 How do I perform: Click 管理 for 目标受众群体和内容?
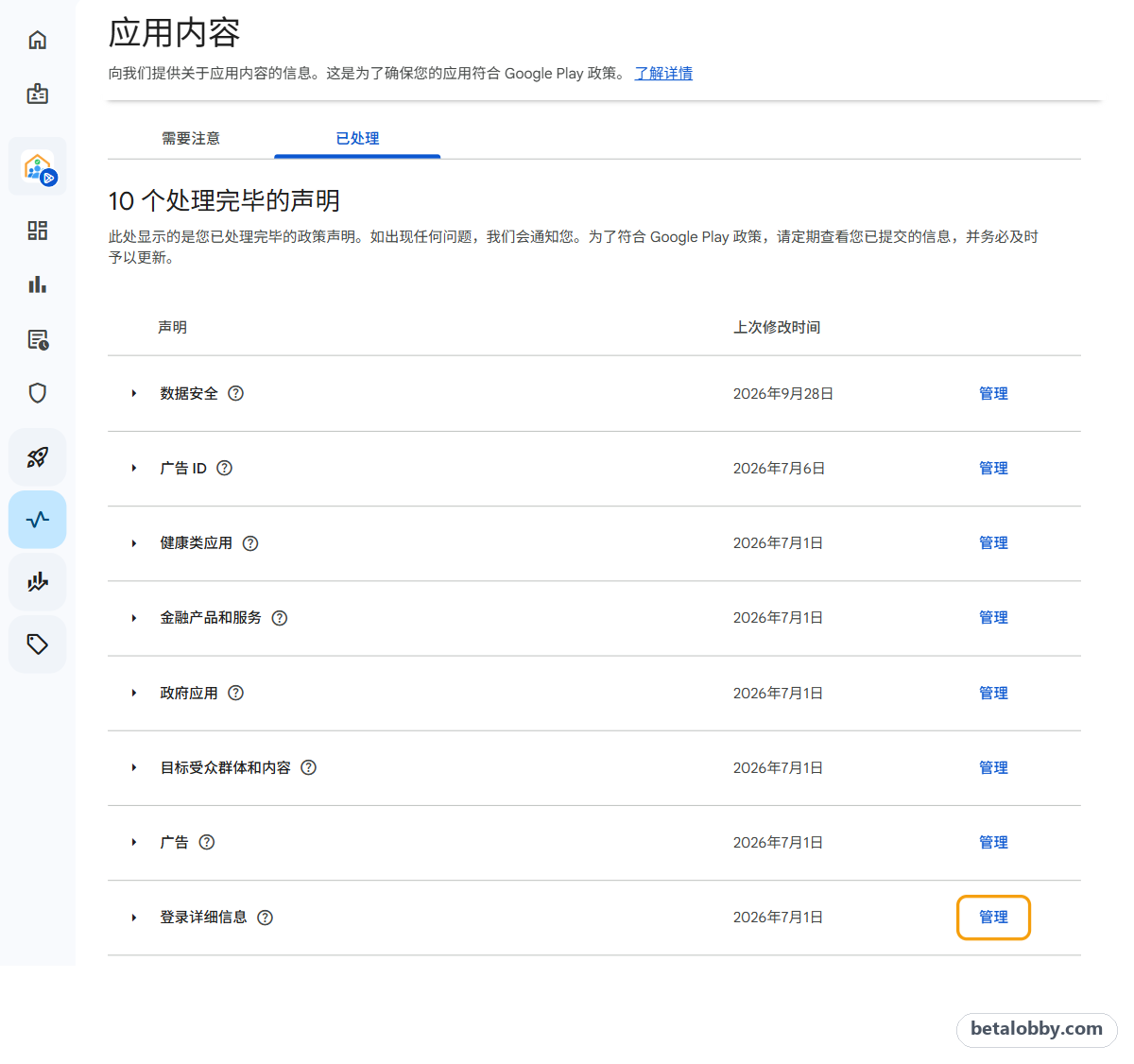tap(993, 767)
